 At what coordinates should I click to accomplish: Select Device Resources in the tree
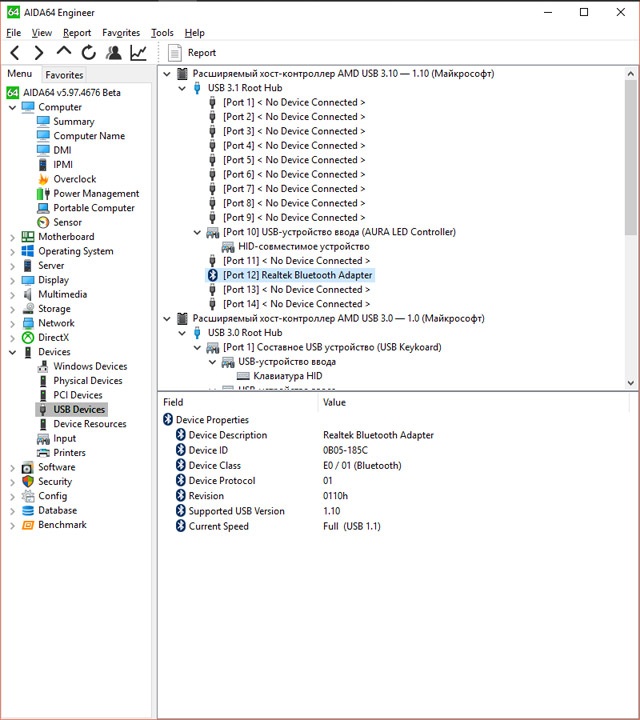90,424
